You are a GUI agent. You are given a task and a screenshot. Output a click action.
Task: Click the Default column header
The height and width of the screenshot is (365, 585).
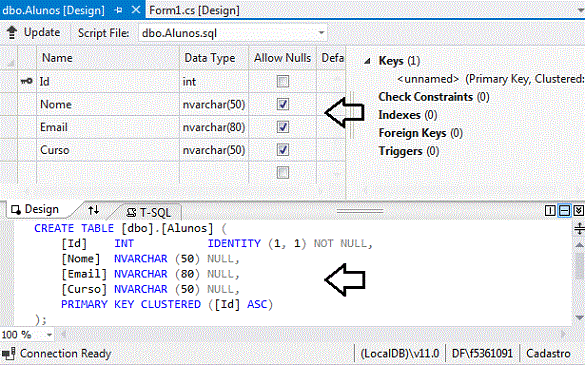click(x=331, y=58)
